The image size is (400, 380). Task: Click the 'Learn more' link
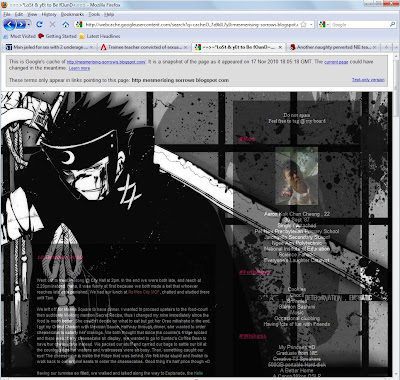[79, 68]
